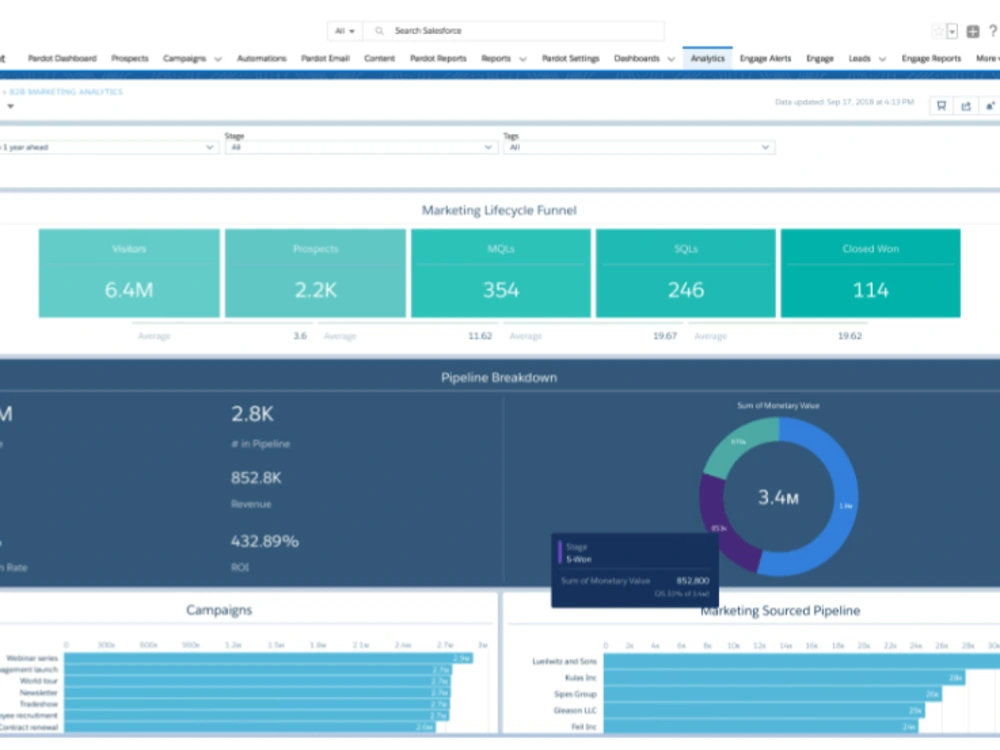Expand the Campaigns tab chevron
This screenshot has height=750, width=1000.
tap(217, 59)
